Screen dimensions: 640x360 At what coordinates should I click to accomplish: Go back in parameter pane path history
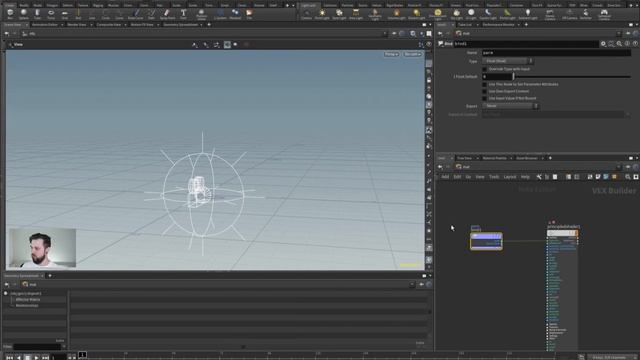click(440, 33)
